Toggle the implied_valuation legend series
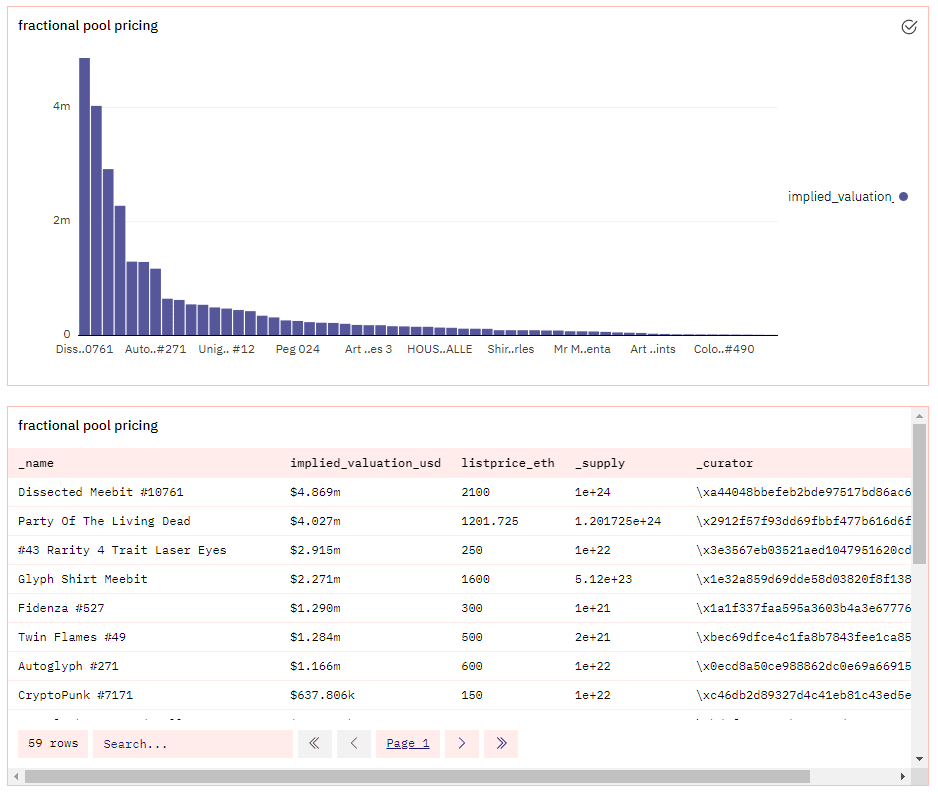 [x=848, y=197]
